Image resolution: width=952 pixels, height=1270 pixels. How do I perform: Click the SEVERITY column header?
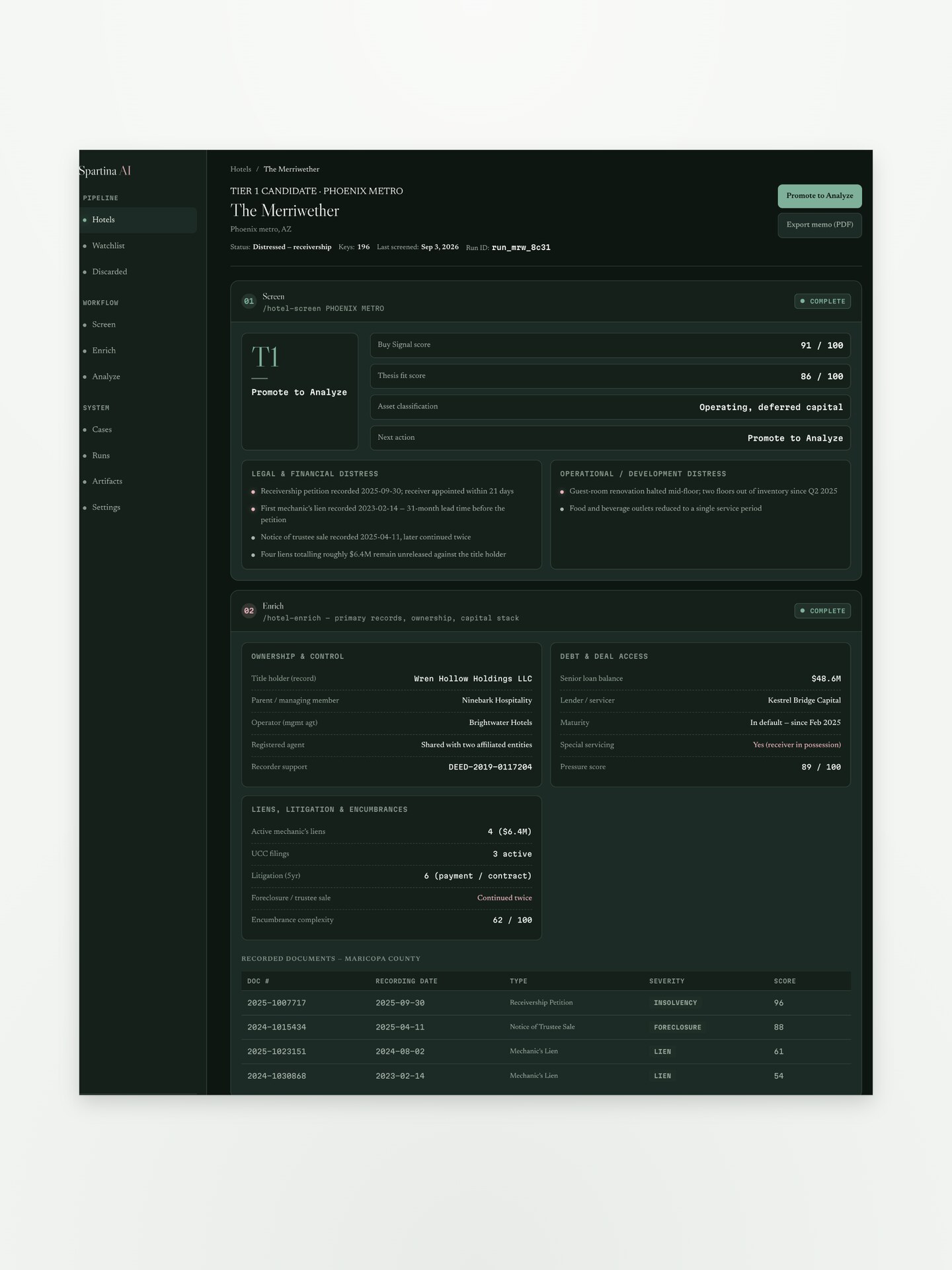[666, 982]
